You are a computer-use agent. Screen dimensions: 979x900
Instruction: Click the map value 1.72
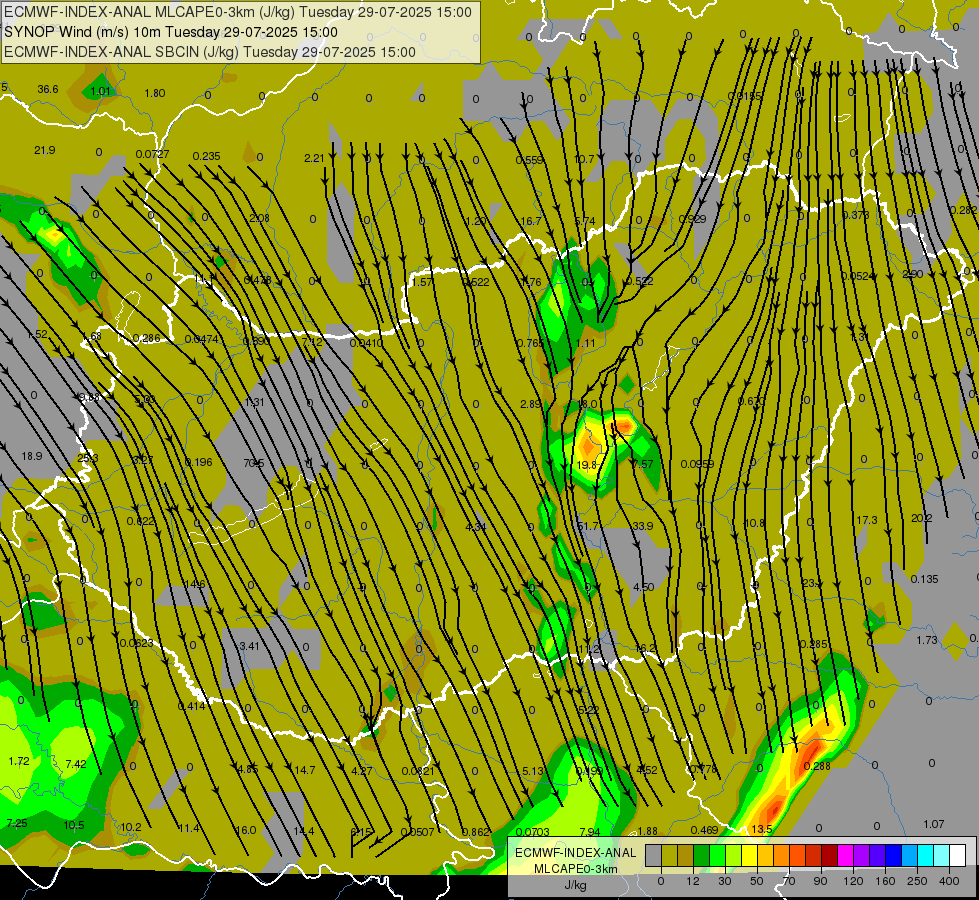[19, 761]
